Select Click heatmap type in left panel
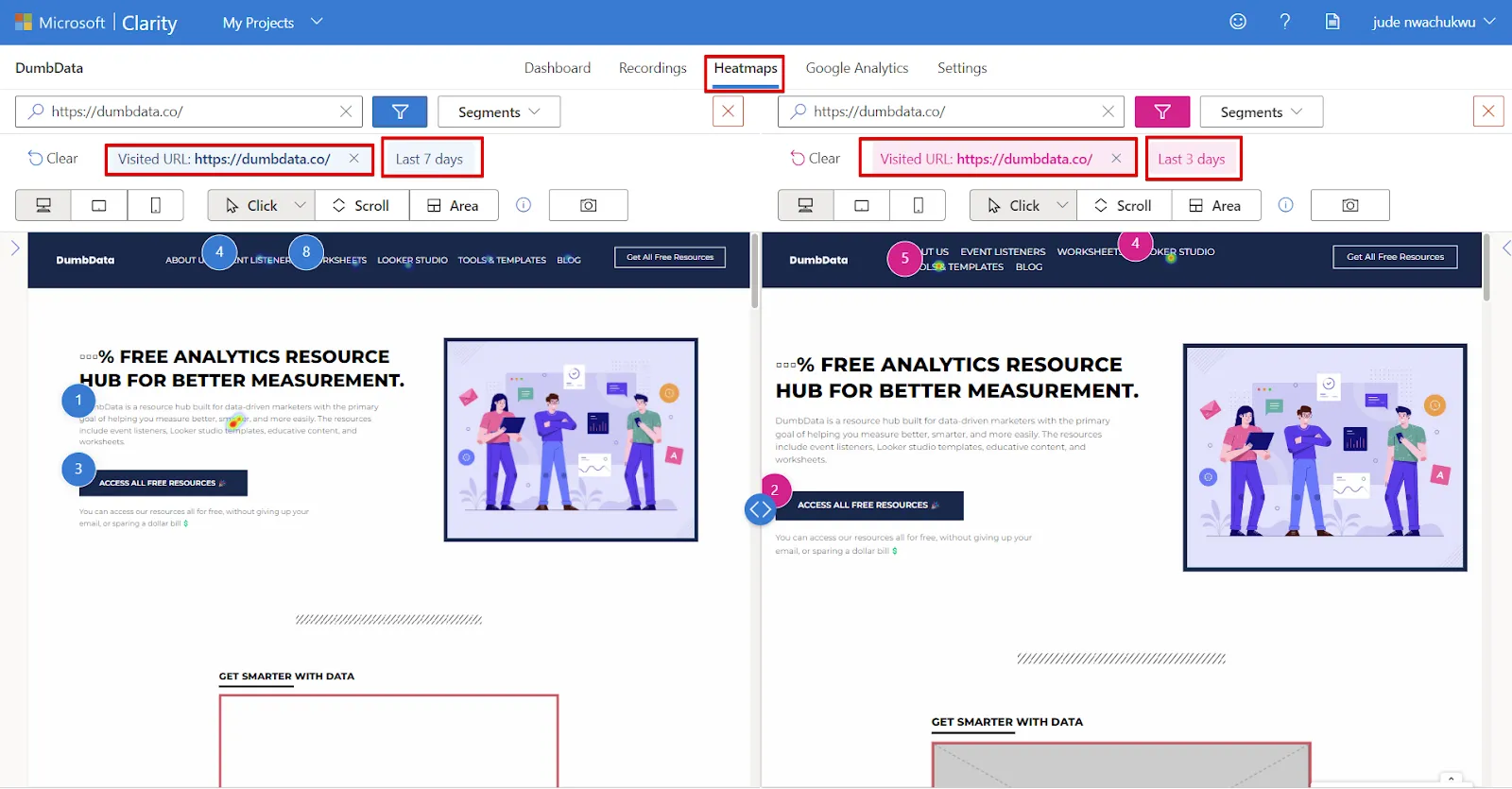 click(251, 205)
